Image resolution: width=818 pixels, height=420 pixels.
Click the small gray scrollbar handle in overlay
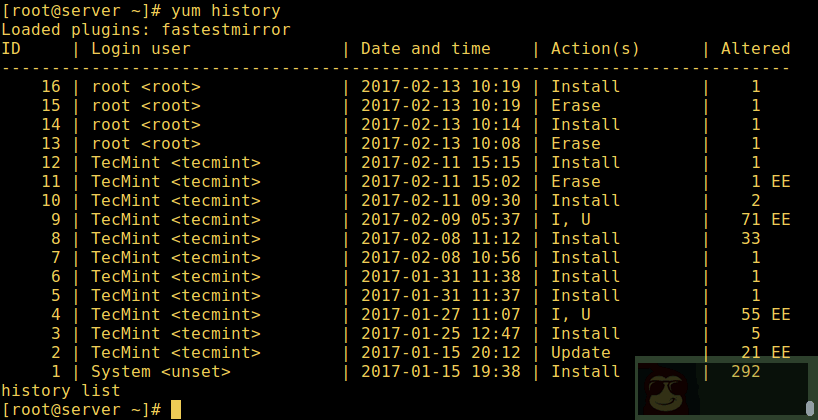(809, 408)
